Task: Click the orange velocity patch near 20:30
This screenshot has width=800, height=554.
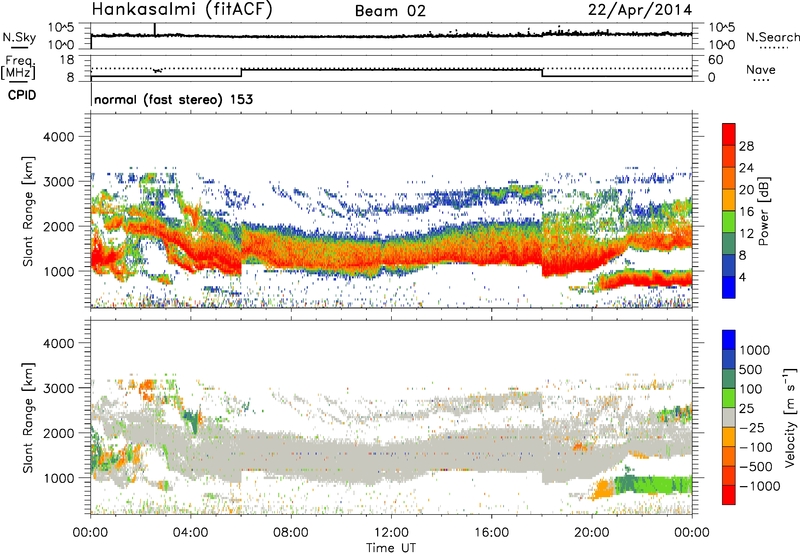Action: coord(604,489)
